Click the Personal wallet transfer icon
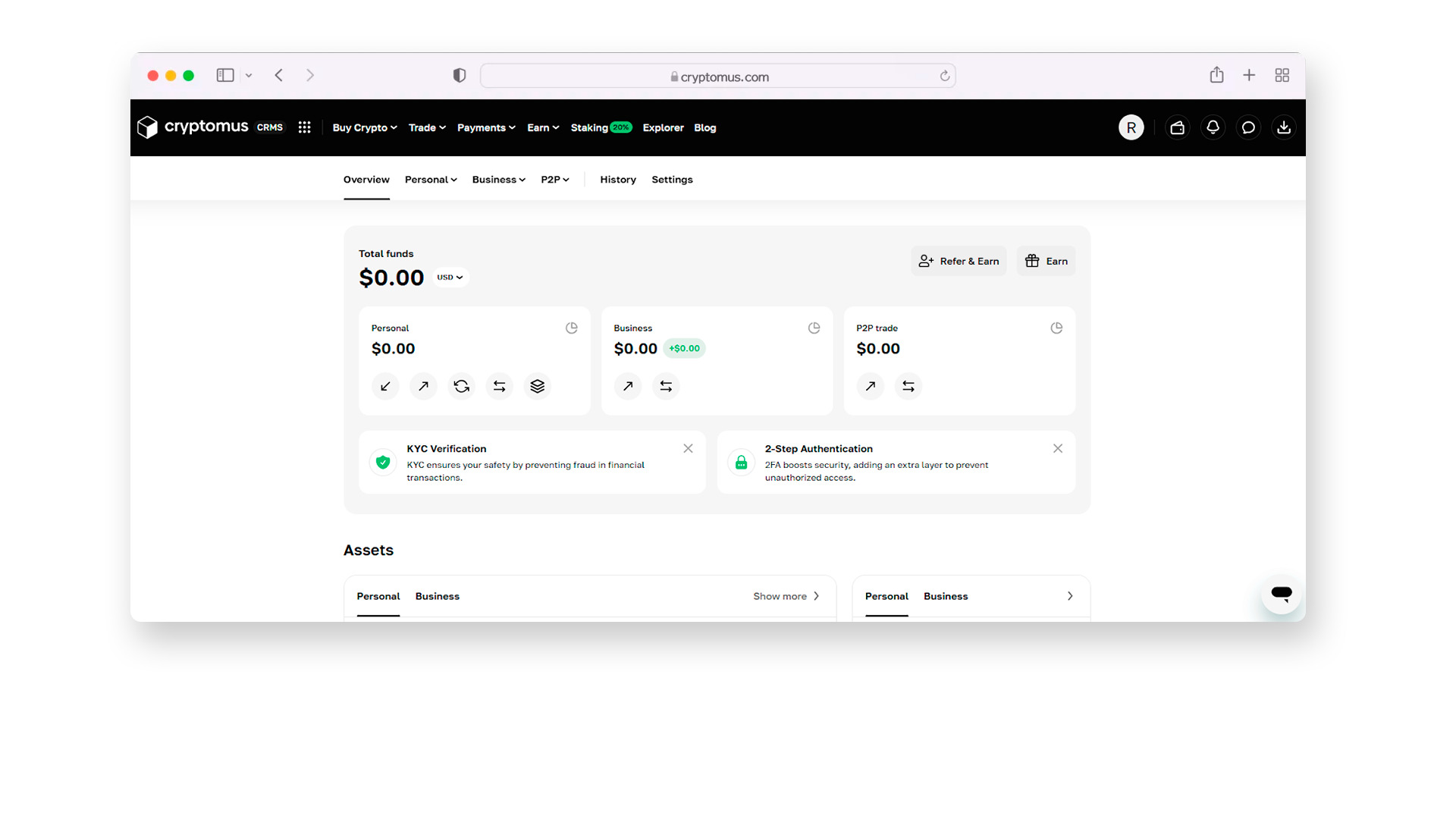This screenshot has height=819, width=1456. 499,386
